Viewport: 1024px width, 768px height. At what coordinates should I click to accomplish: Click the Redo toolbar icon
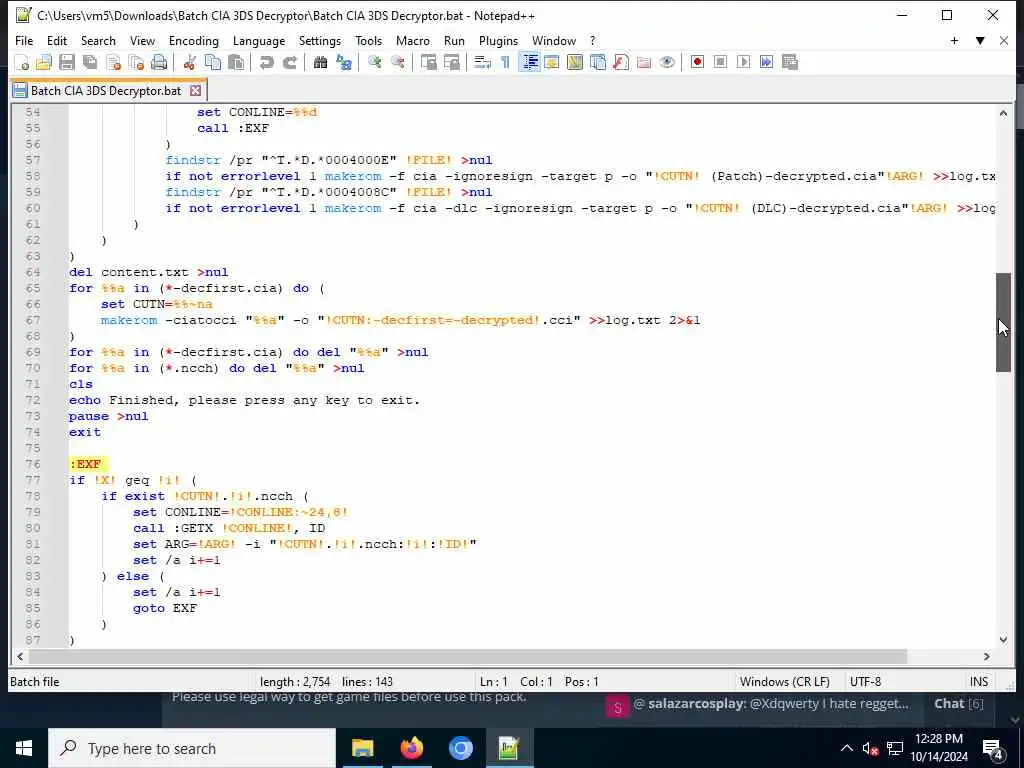(x=289, y=62)
